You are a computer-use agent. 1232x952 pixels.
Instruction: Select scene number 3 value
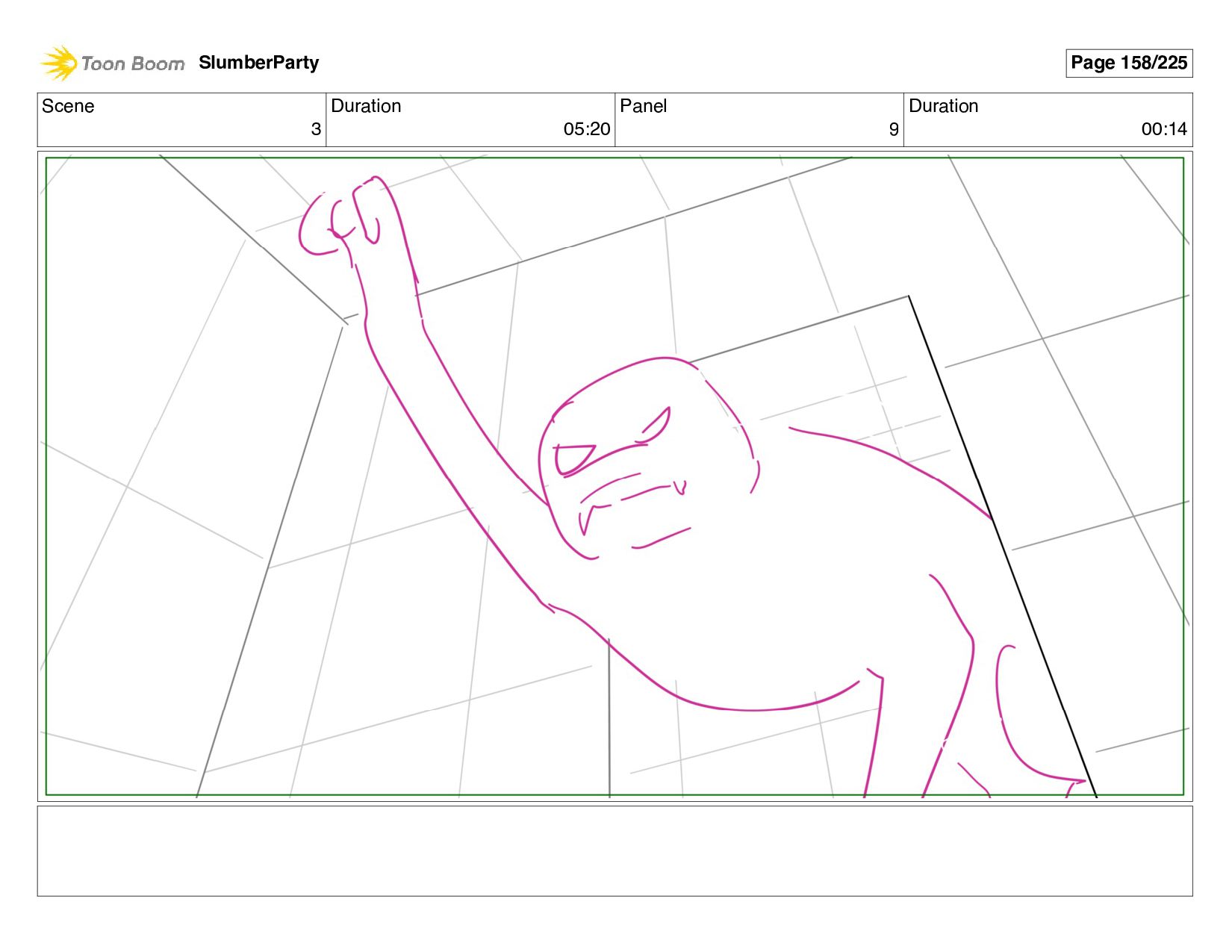pos(316,129)
